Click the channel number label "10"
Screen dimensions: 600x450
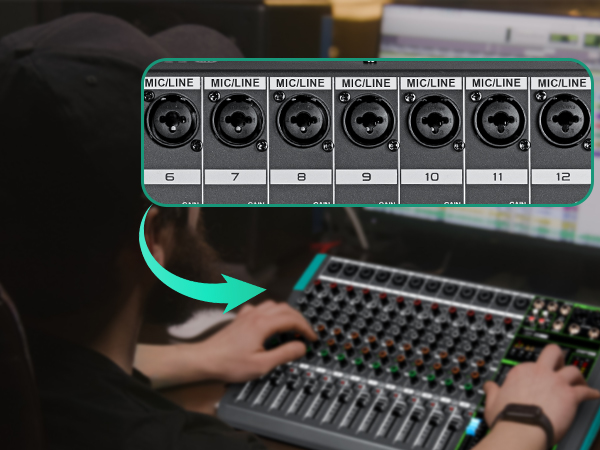pos(432,177)
